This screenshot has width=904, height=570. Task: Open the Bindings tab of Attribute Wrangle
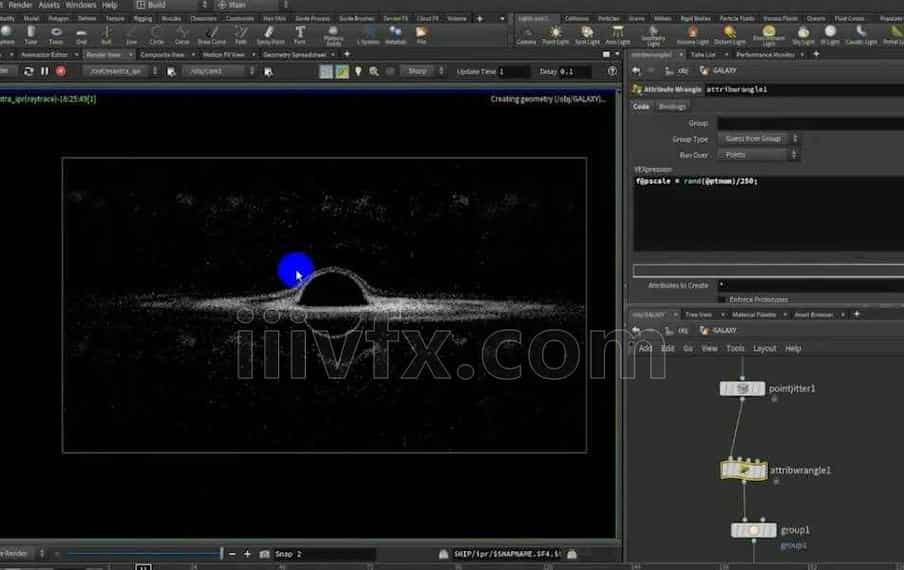tap(672, 107)
